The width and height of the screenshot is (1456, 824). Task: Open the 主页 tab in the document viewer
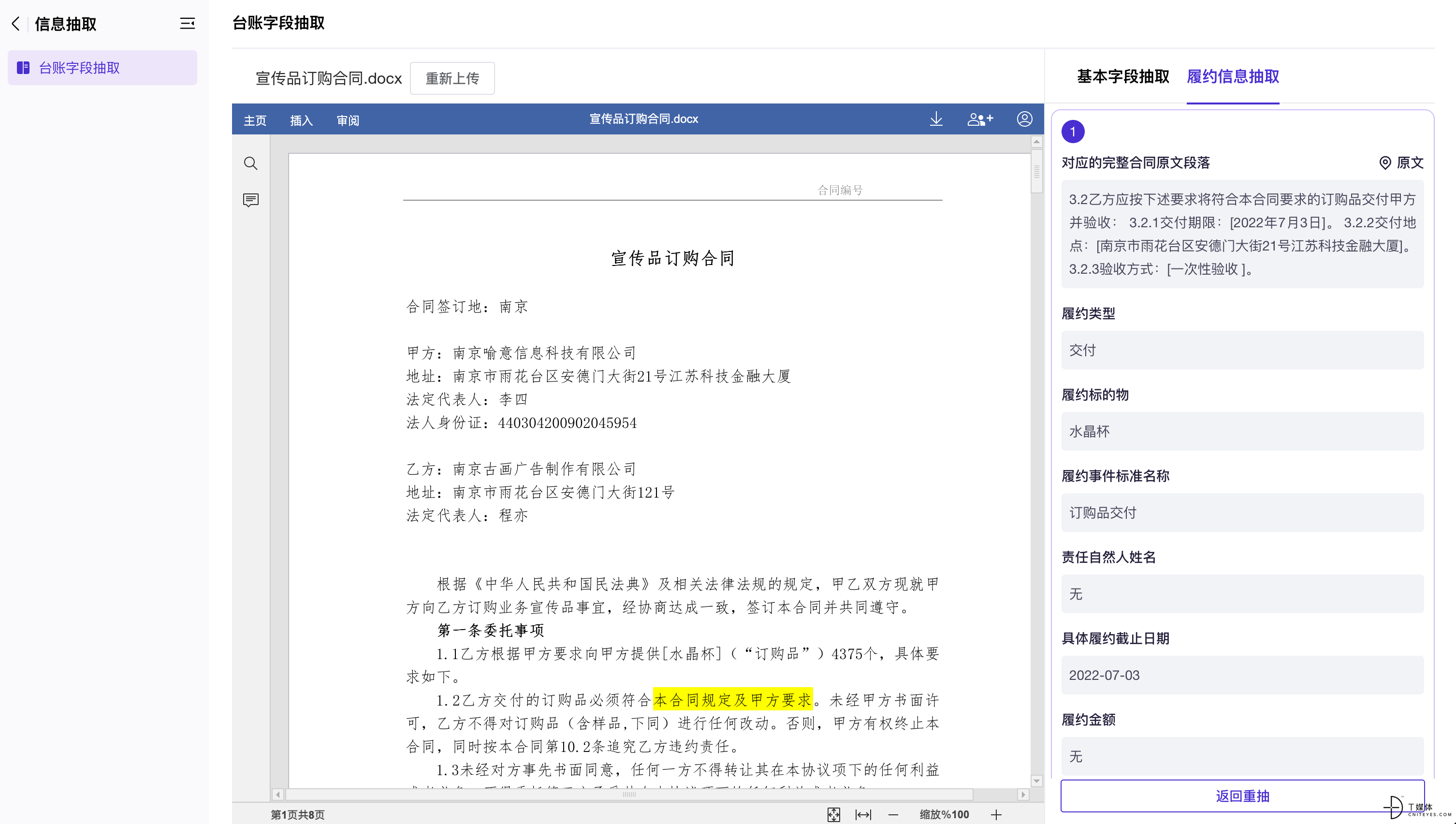(255, 120)
